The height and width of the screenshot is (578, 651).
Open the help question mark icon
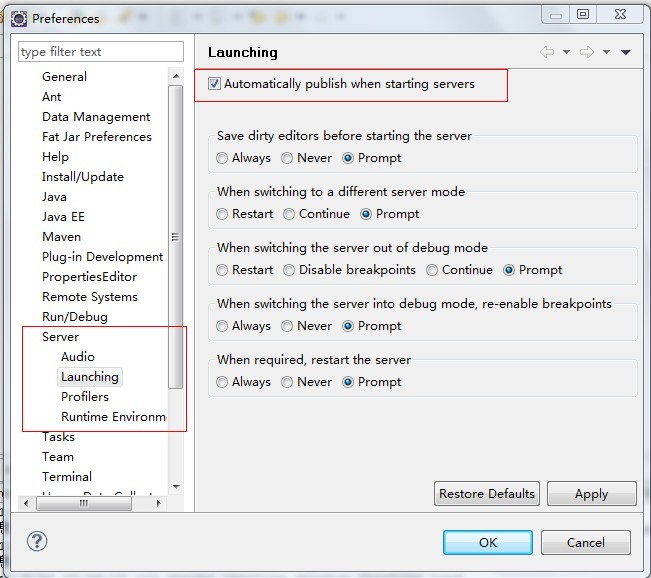[37, 541]
